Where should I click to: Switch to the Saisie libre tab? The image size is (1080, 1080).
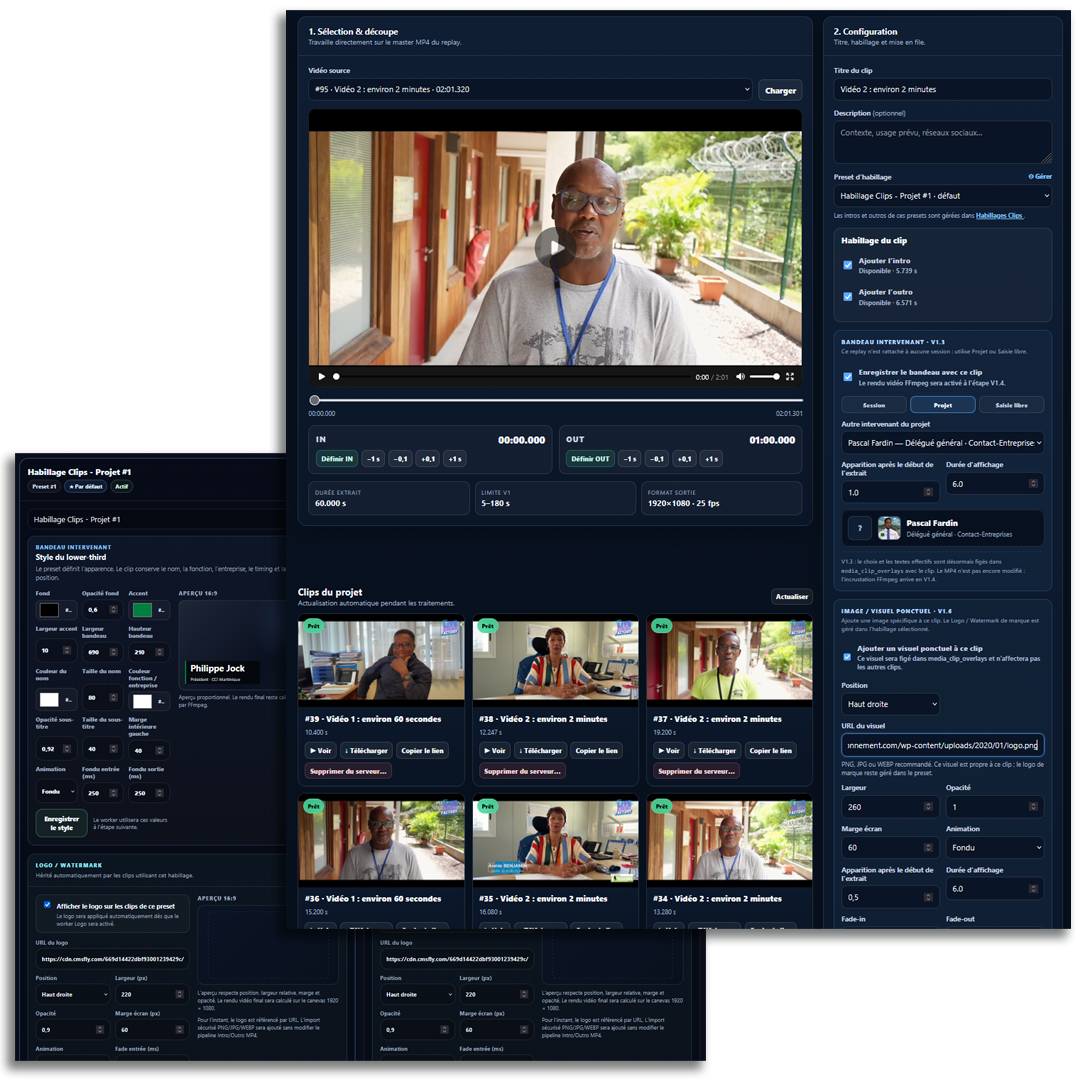pos(1011,405)
